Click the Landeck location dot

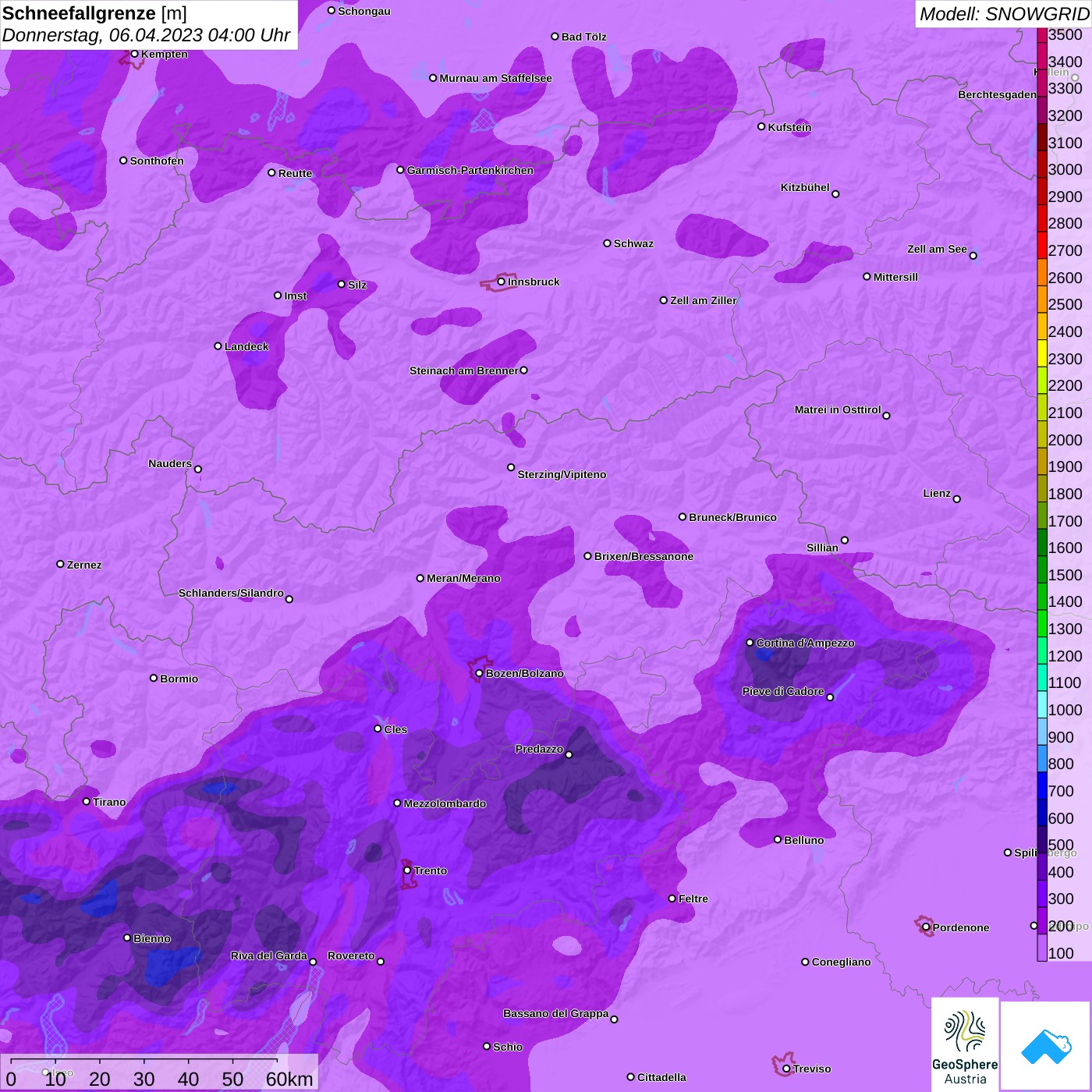pyautogui.click(x=218, y=346)
